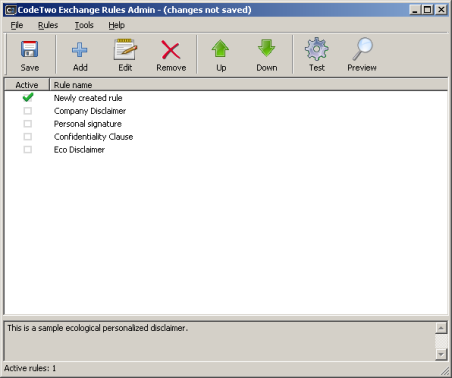
Task: Sort by the Active column header
Action: pyautogui.click(x=27, y=85)
